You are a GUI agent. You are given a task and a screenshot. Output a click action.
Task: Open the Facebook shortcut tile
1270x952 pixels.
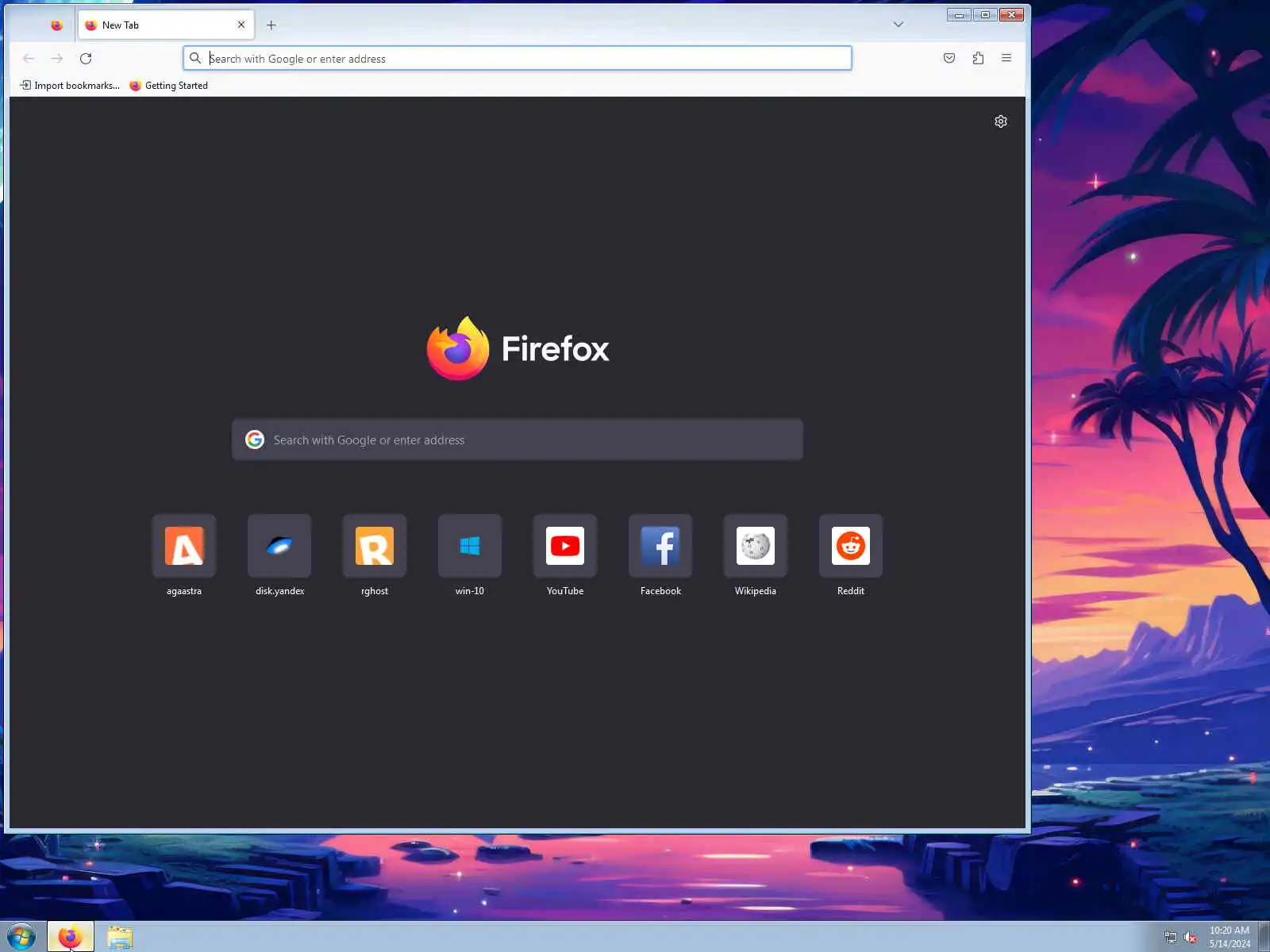[660, 546]
